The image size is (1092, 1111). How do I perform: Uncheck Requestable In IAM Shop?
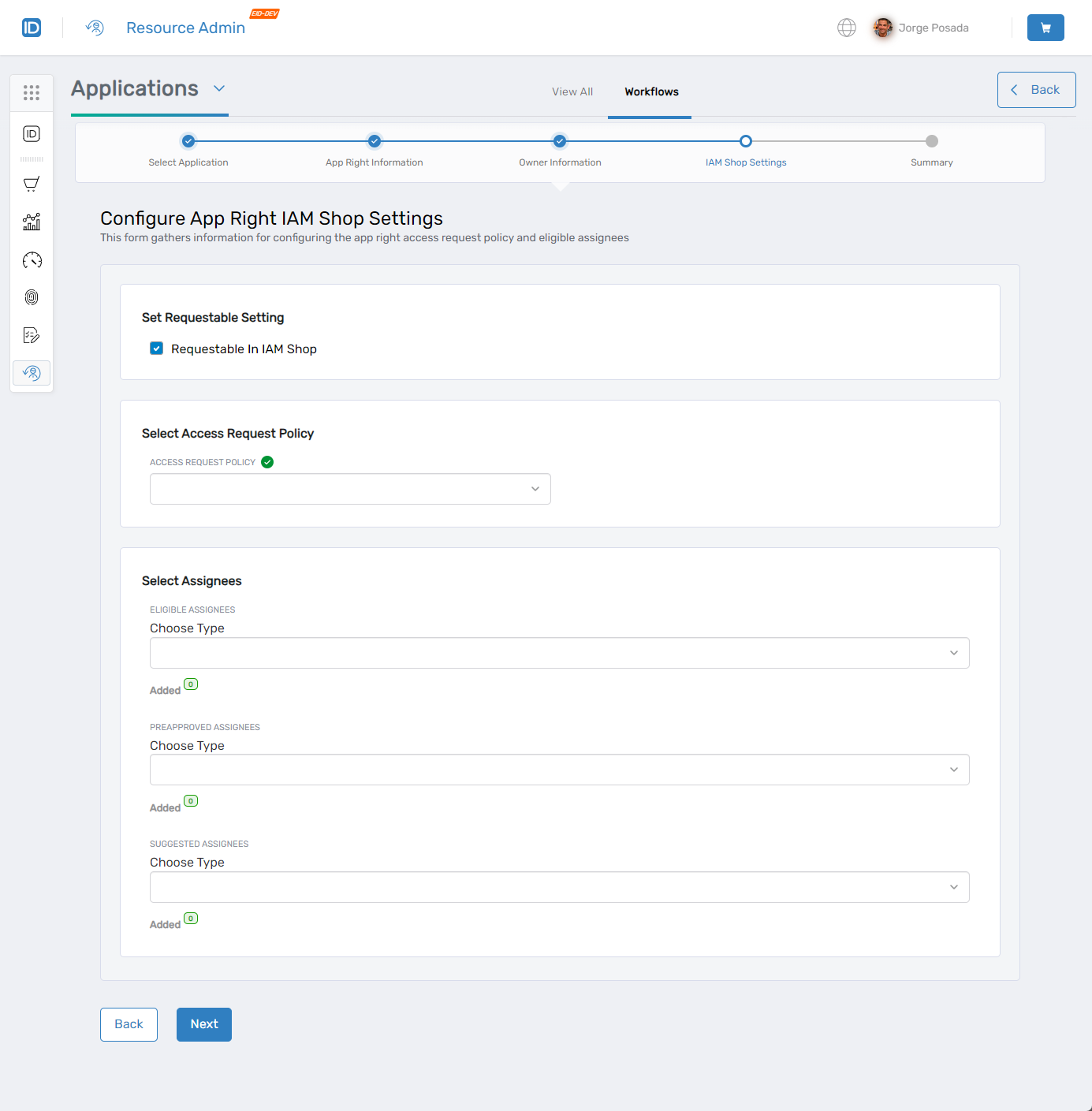click(157, 349)
